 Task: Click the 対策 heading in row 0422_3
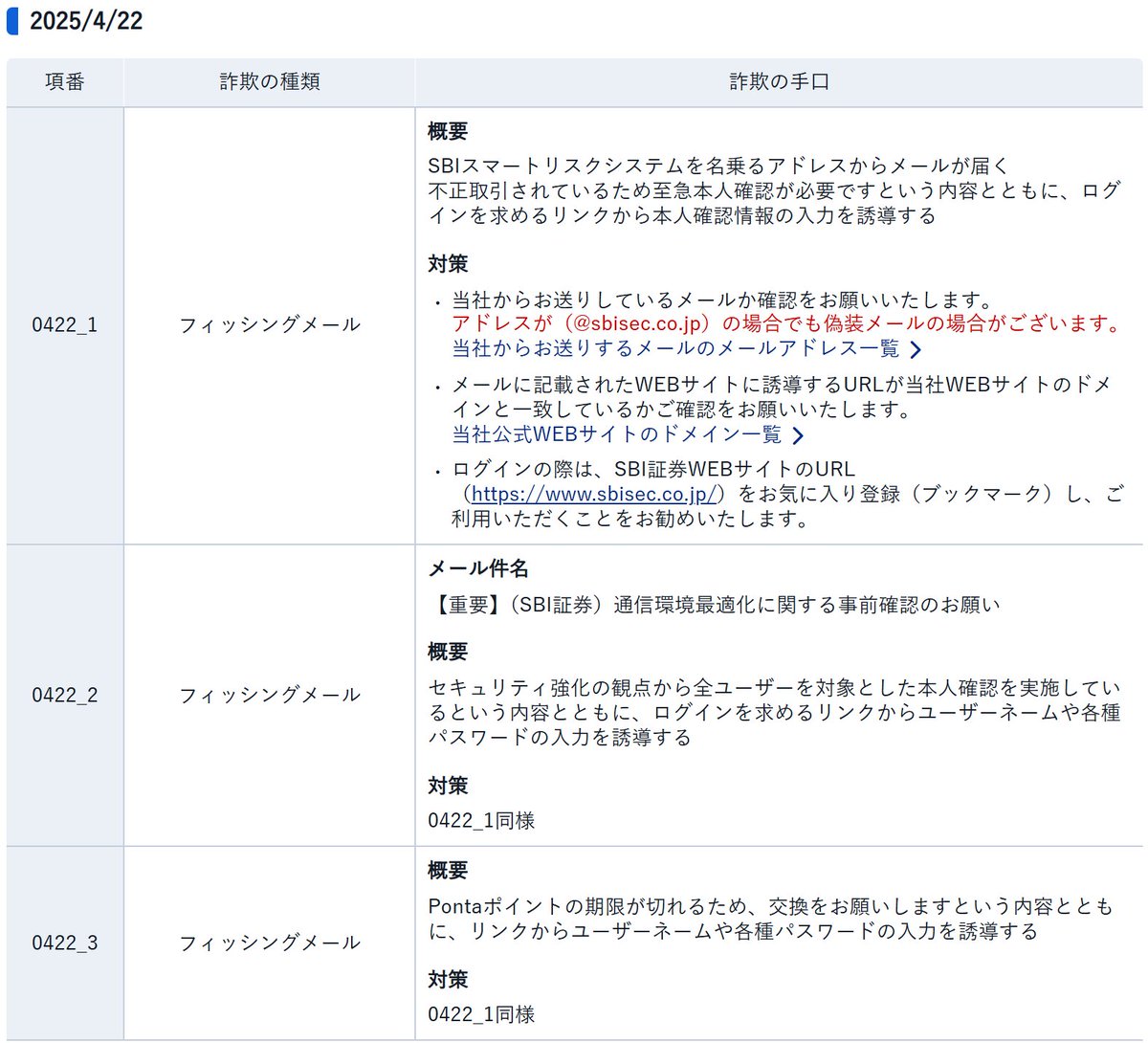(x=448, y=979)
